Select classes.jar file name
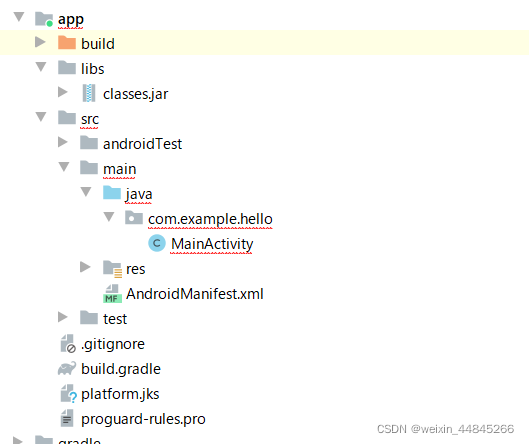 click(x=135, y=94)
